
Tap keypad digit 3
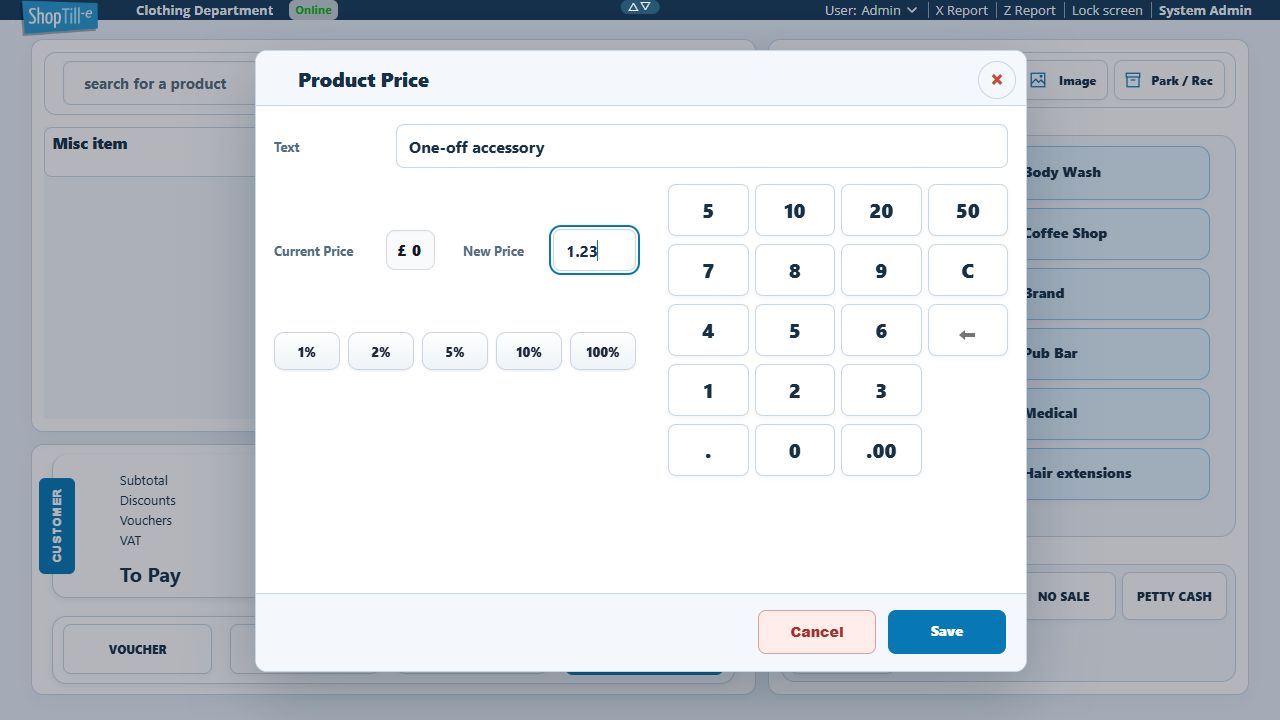(881, 390)
